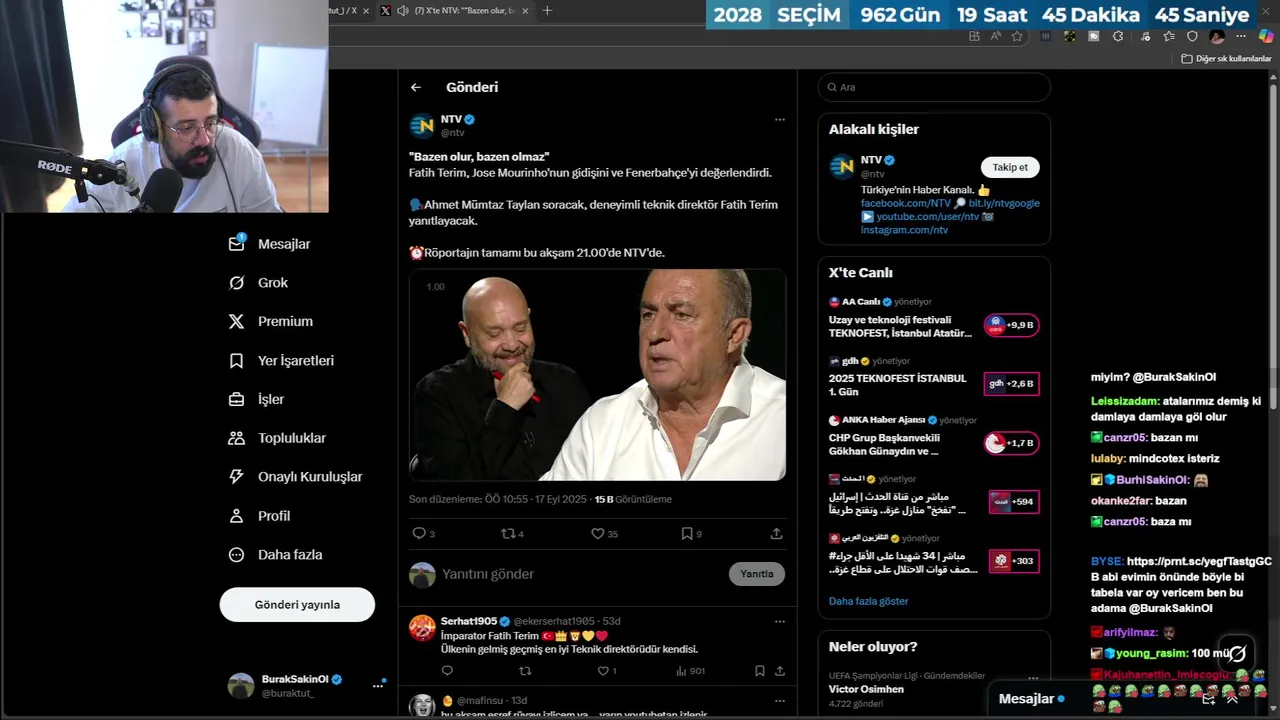Viewport: 1280px width, 720px height.
Task: Expand Daha fazla göster in X'te Canlı
Action: pyautogui.click(x=868, y=601)
